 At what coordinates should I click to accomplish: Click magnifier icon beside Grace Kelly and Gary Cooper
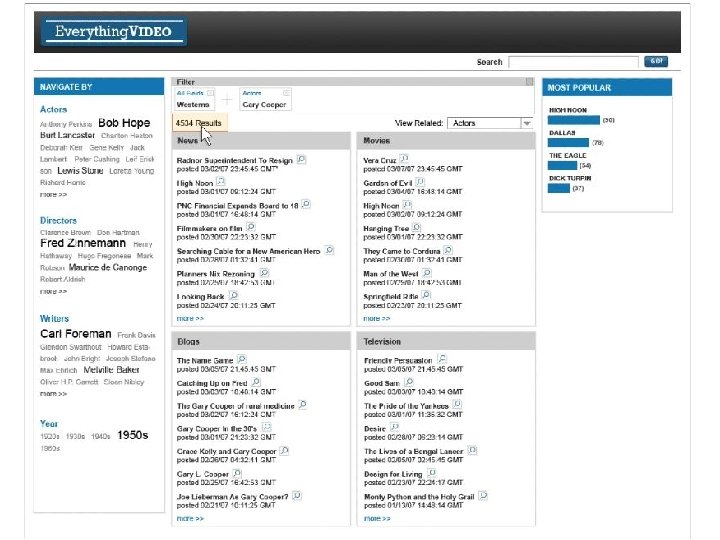coord(285,450)
